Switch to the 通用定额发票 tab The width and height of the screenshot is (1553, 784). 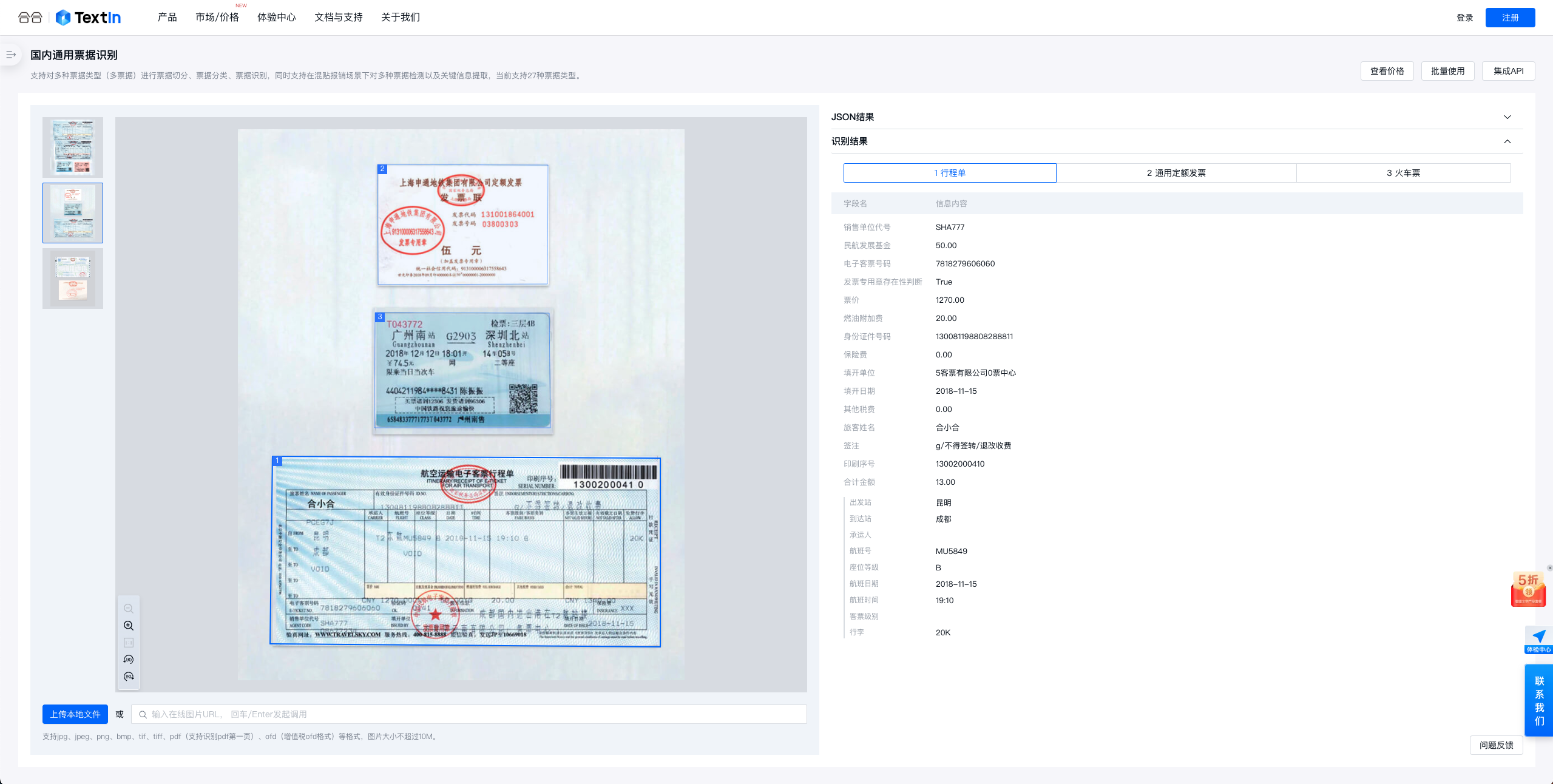pyautogui.click(x=1176, y=173)
